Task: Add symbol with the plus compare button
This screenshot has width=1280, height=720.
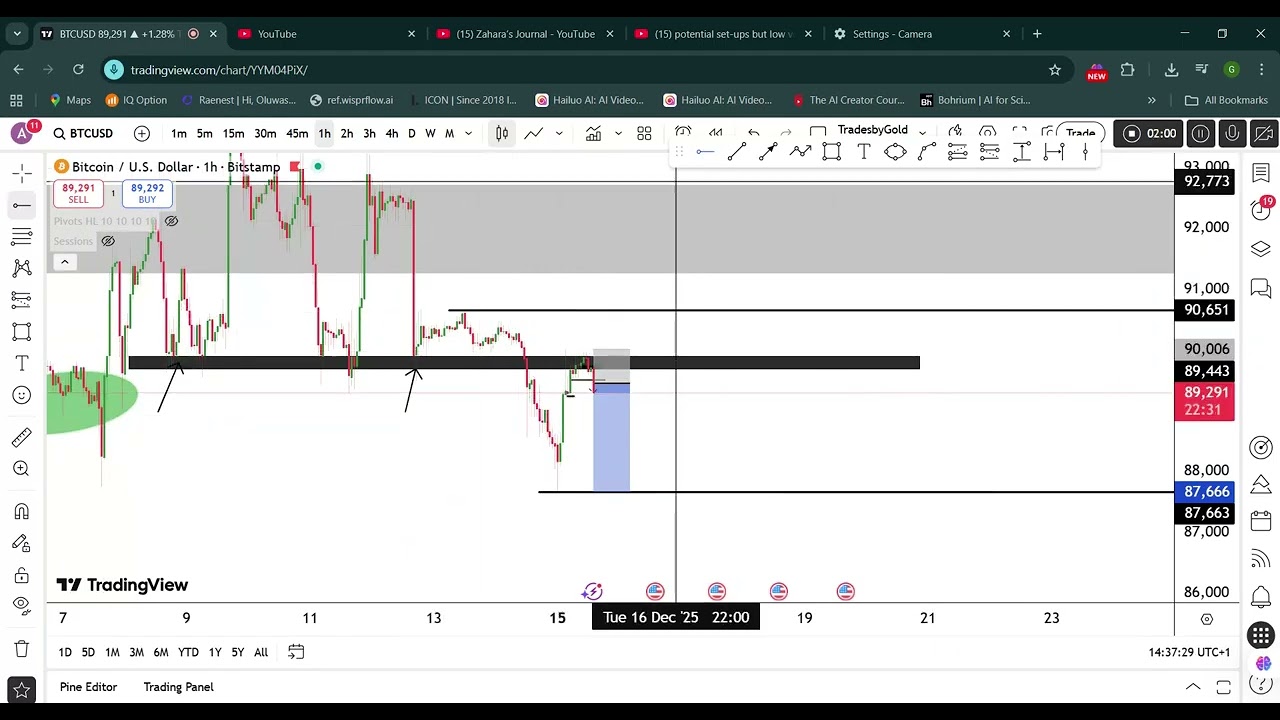Action: [x=142, y=133]
